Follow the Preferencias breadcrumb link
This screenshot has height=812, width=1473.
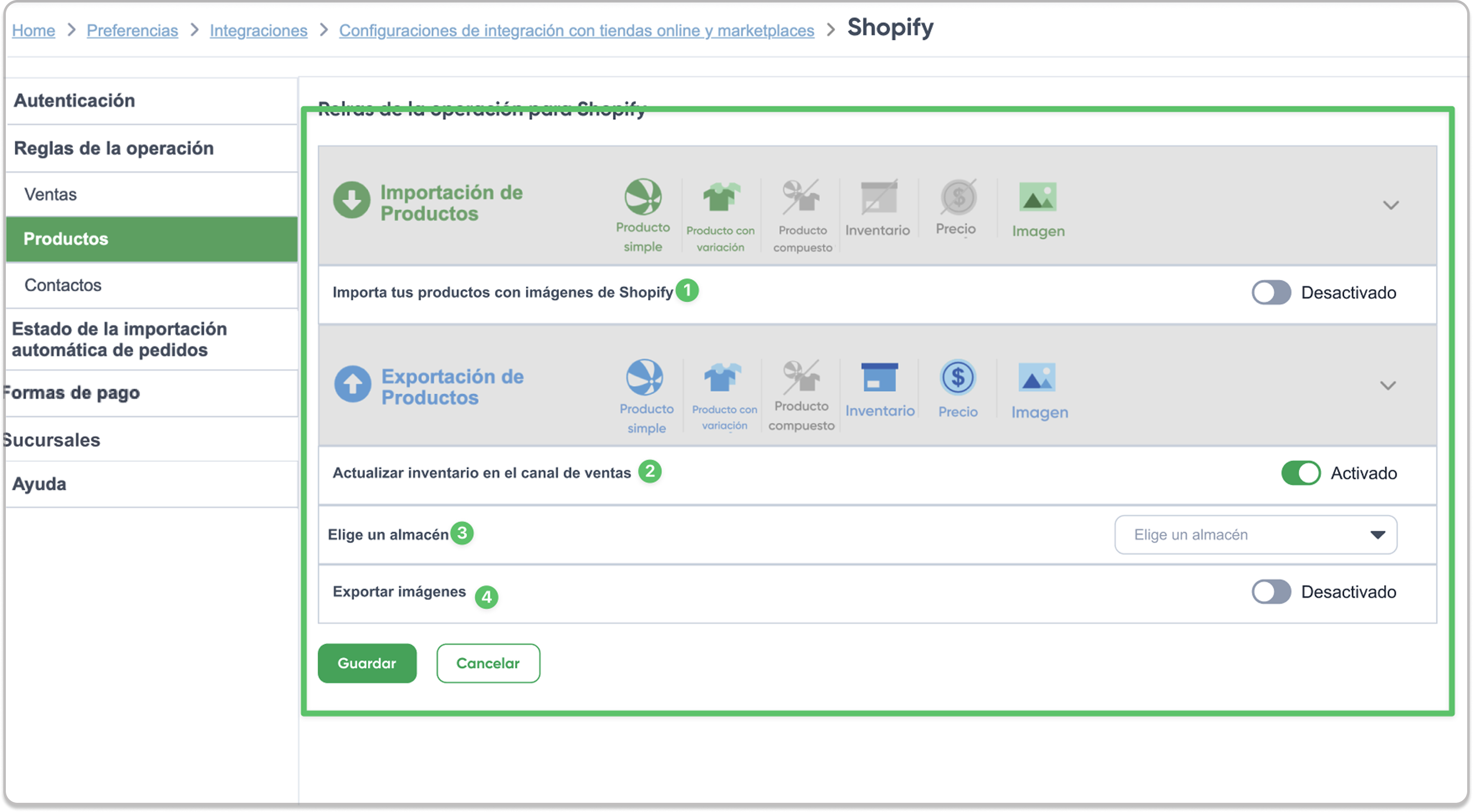pyautogui.click(x=132, y=30)
